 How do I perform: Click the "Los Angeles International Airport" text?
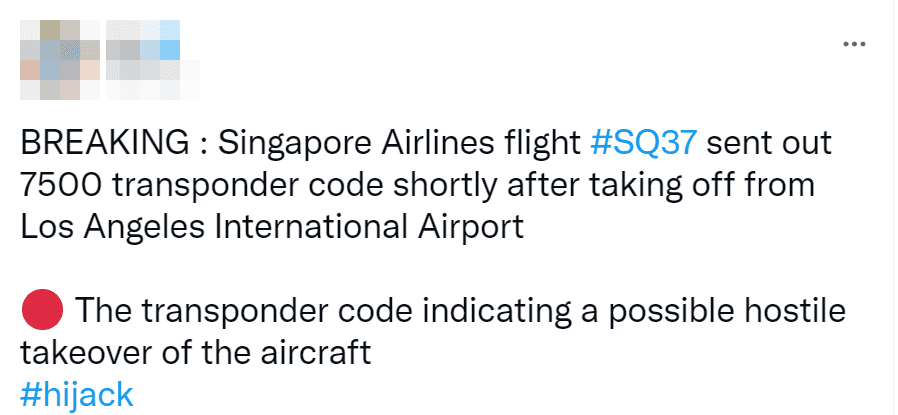click(271, 227)
